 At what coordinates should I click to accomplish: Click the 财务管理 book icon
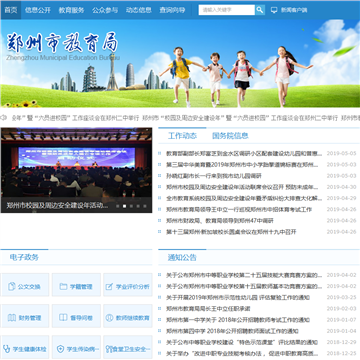click(x=12, y=317)
